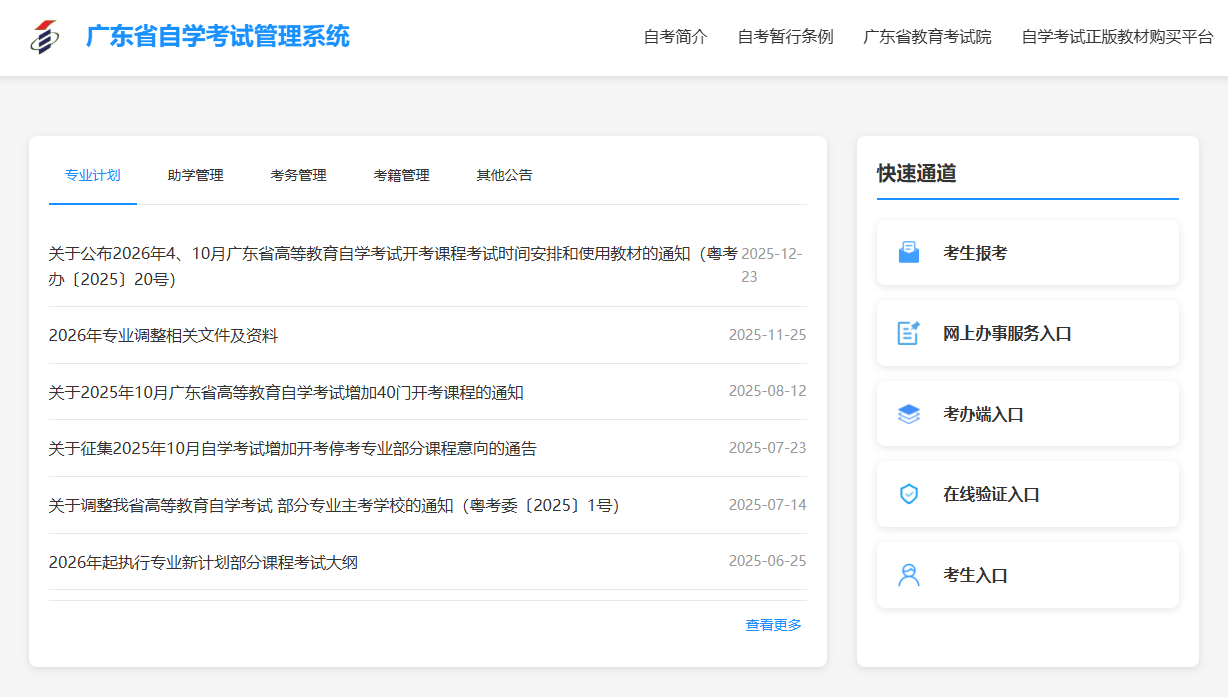The height and width of the screenshot is (699, 1228).
Task: Click the stacked layers icon beside 考办端入口
Action: (x=908, y=414)
